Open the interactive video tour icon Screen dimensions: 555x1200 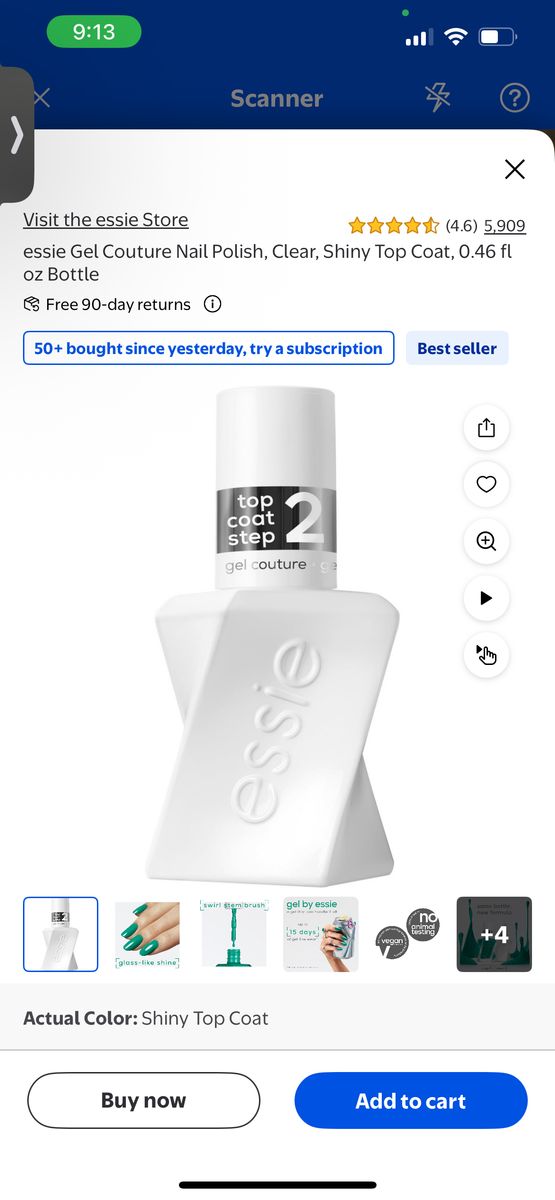(486, 656)
